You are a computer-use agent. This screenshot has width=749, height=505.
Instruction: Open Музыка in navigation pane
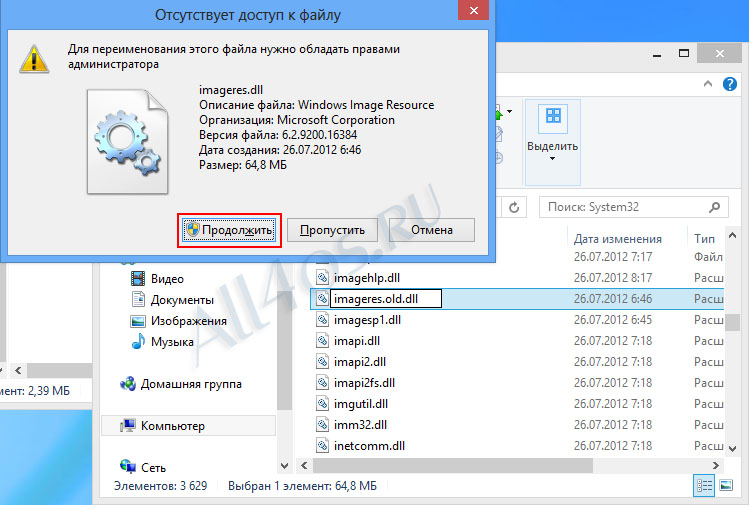[172, 342]
